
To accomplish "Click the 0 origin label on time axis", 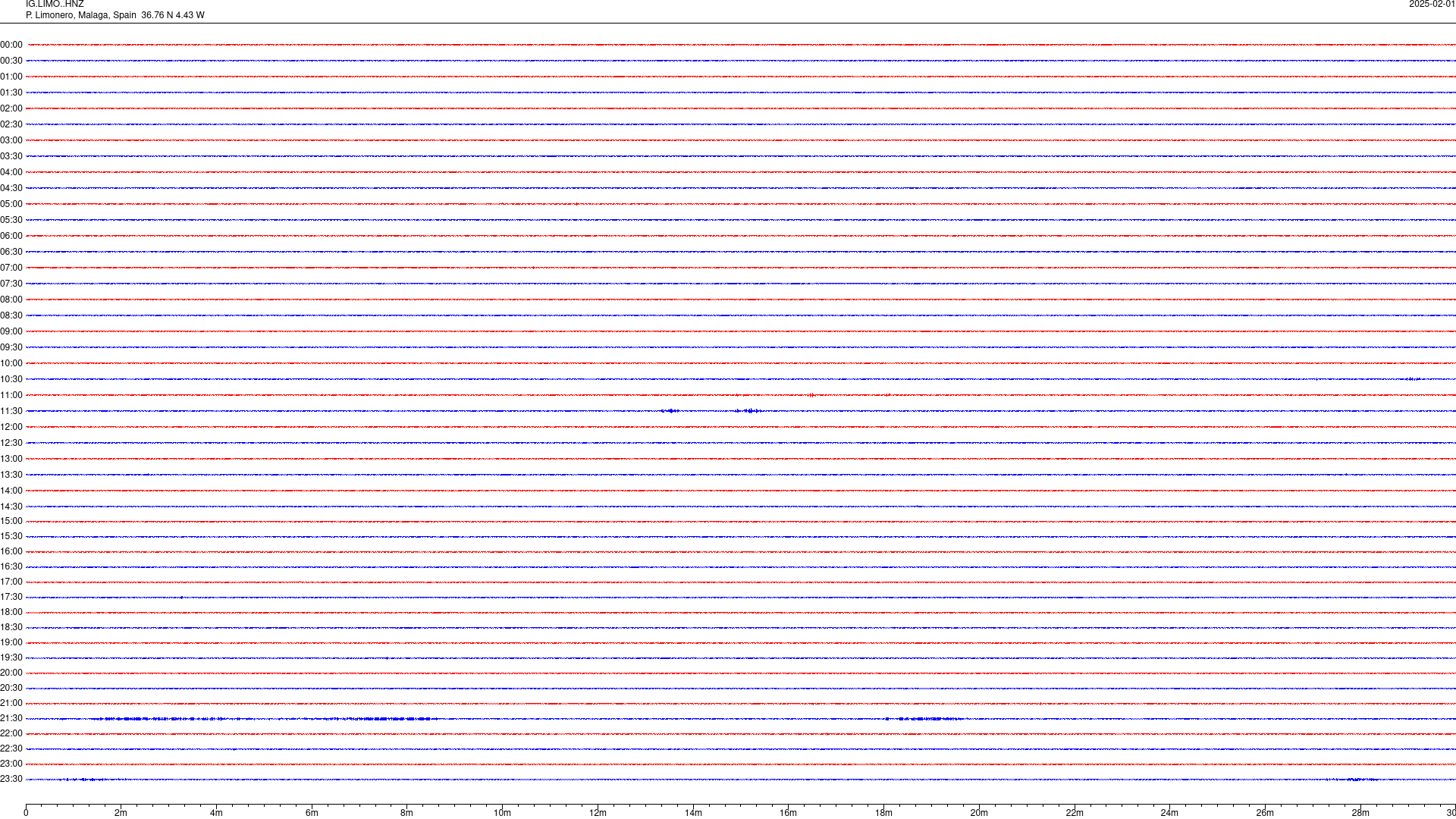I will click(x=26, y=813).
